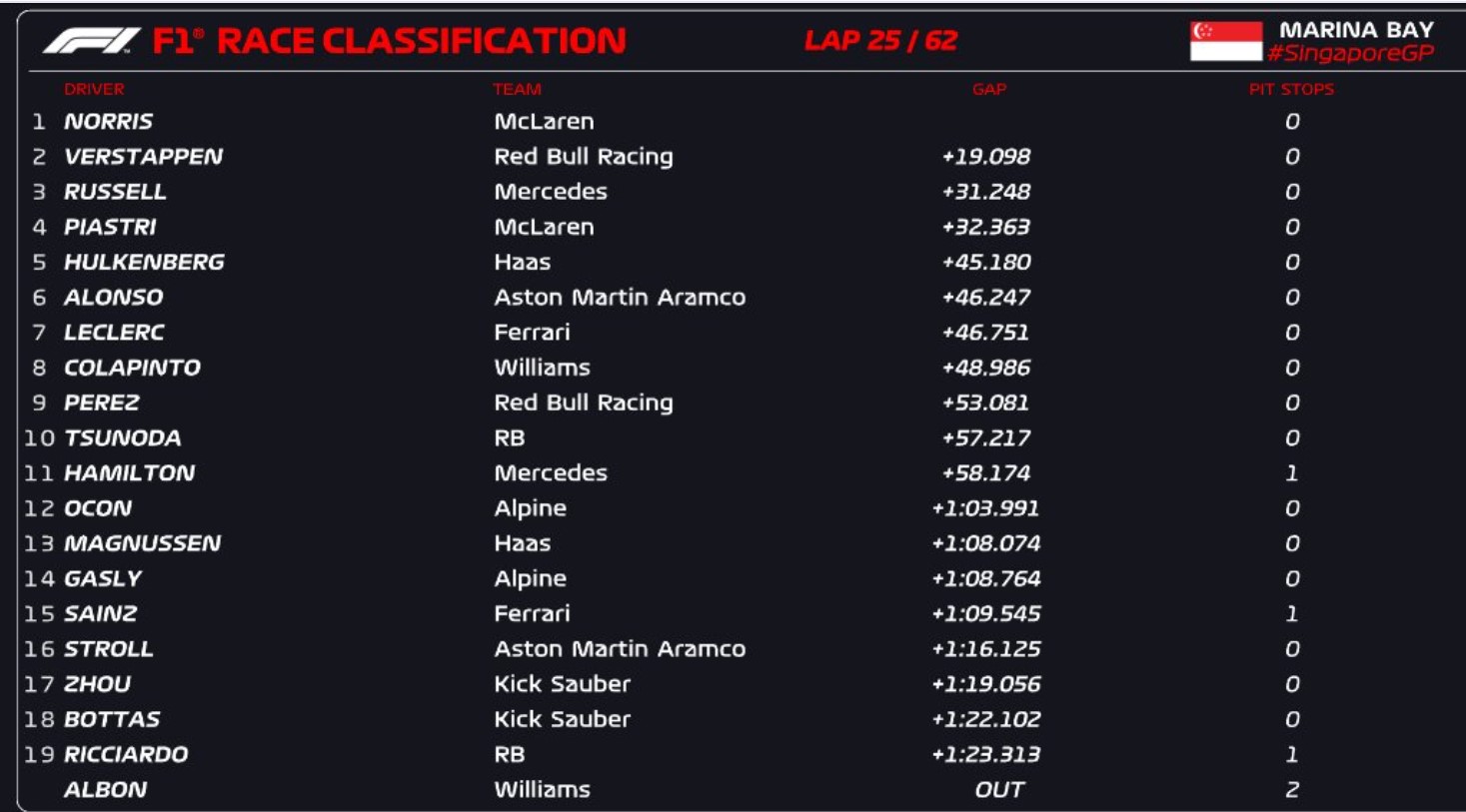
Task: Select the TEAM column header
Action: tap(517, 89)
